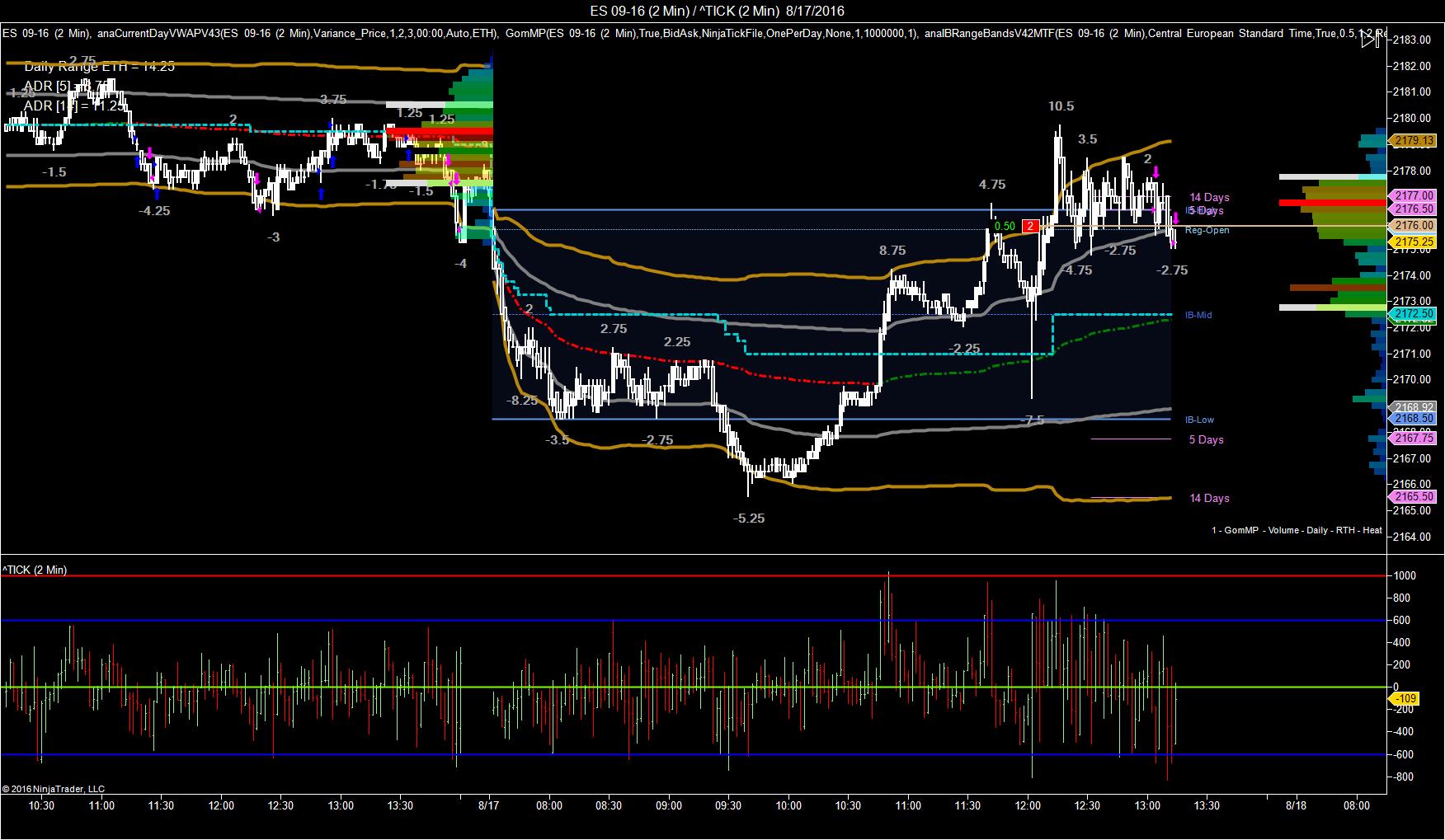Click the -4.25 swing label

tap(154, 211)
